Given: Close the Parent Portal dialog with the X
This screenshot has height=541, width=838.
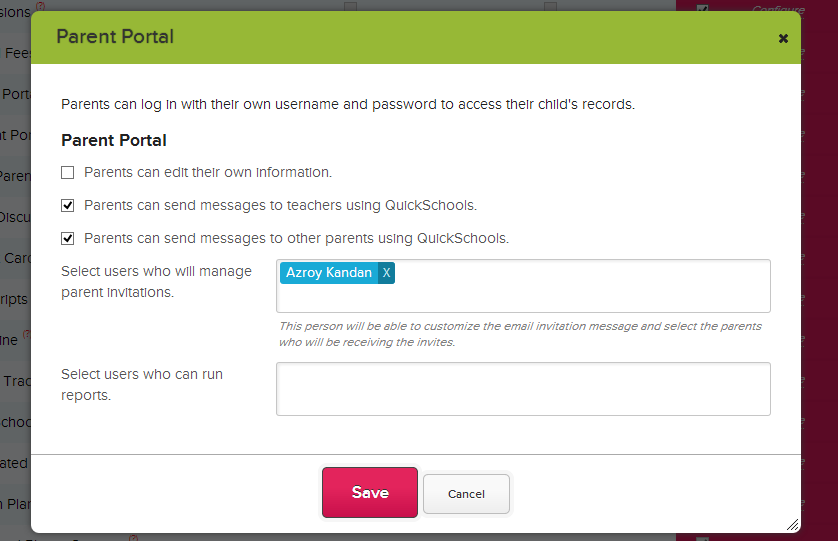Looking at the screenshot, I should pyautogui.click(x=783, y=38).
